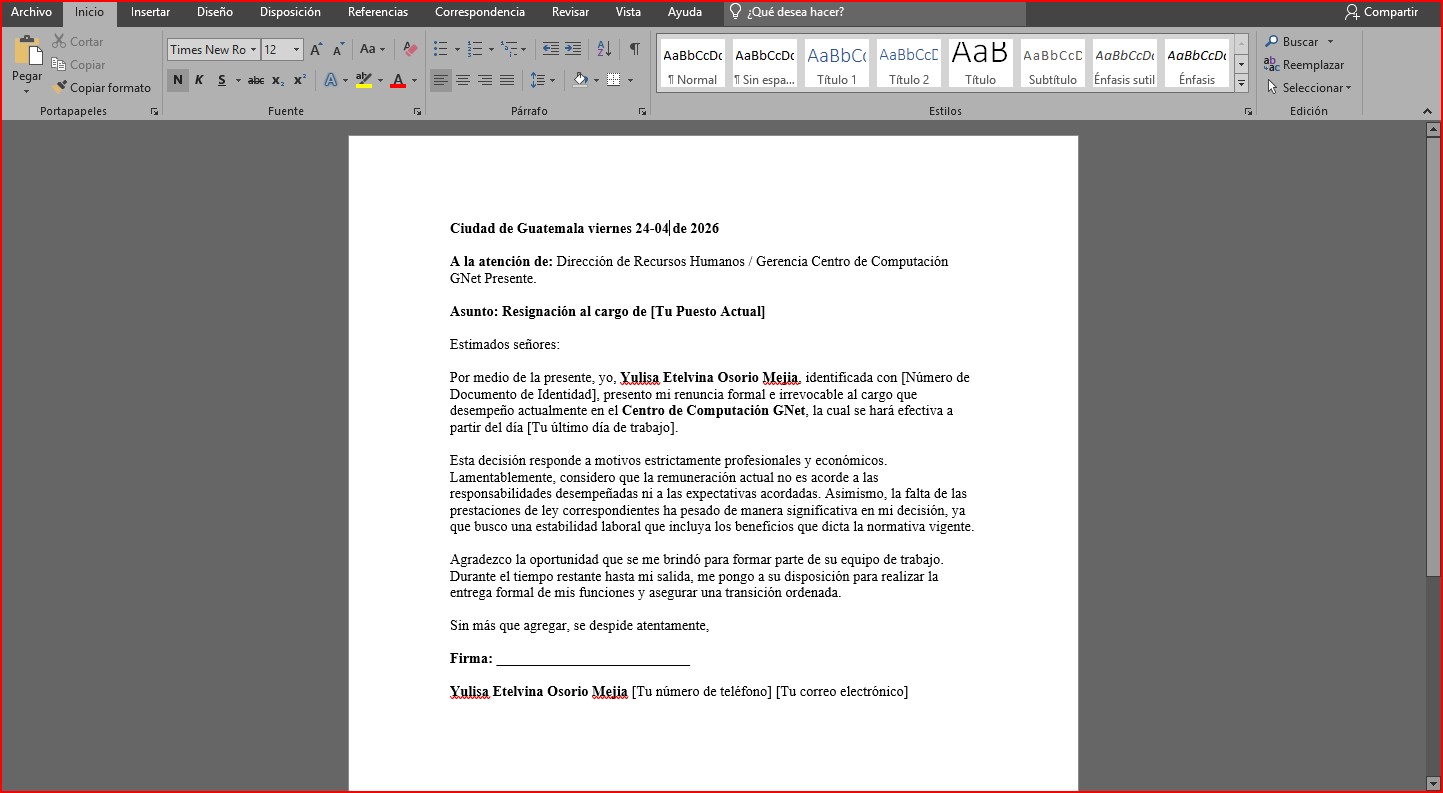The image size is (1443, 793).
Task: Open the font name dropdown
Action: tap(254, 49)
